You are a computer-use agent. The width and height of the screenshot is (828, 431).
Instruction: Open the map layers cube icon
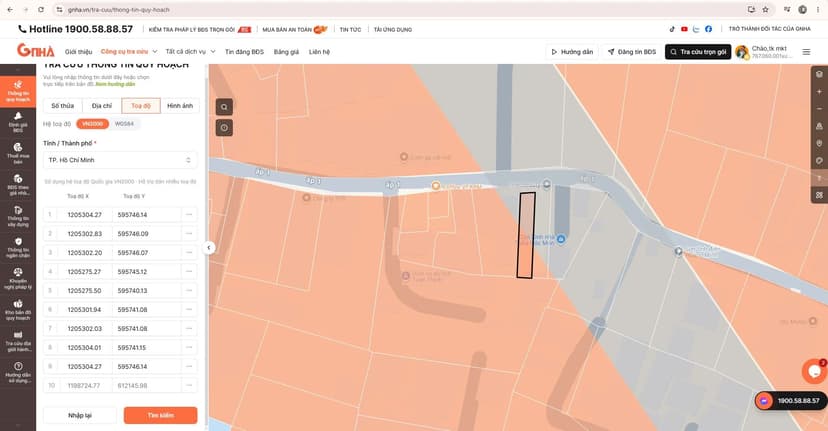tap(819, 74)
